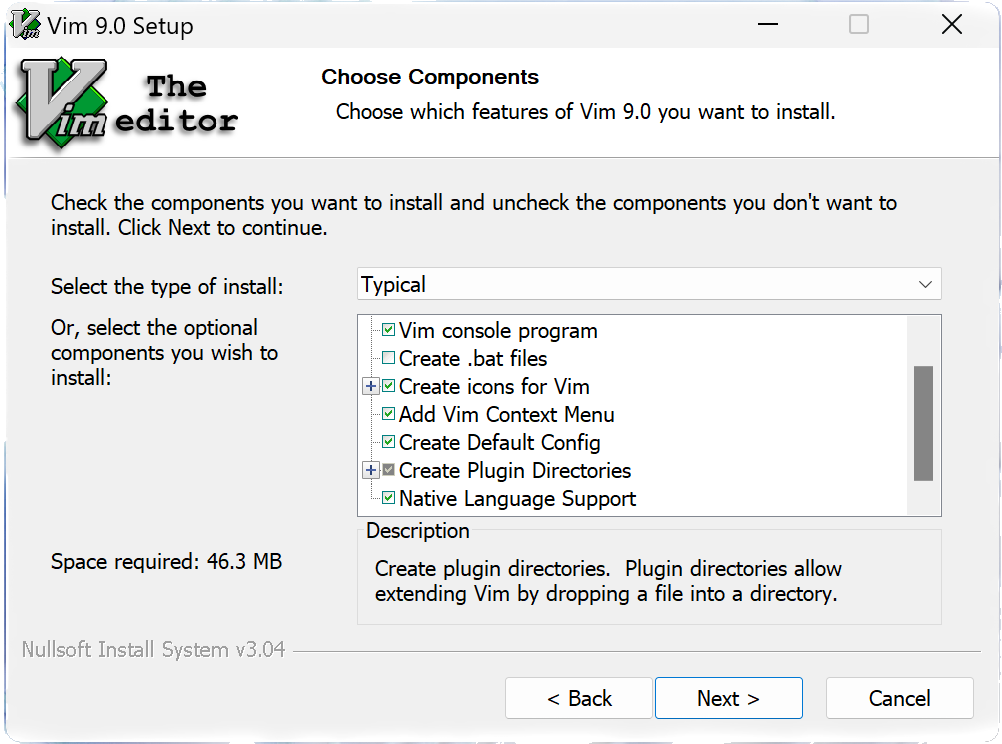Open the install type dropdown showing Typical

pyautogui.click(x=649, y=285)
